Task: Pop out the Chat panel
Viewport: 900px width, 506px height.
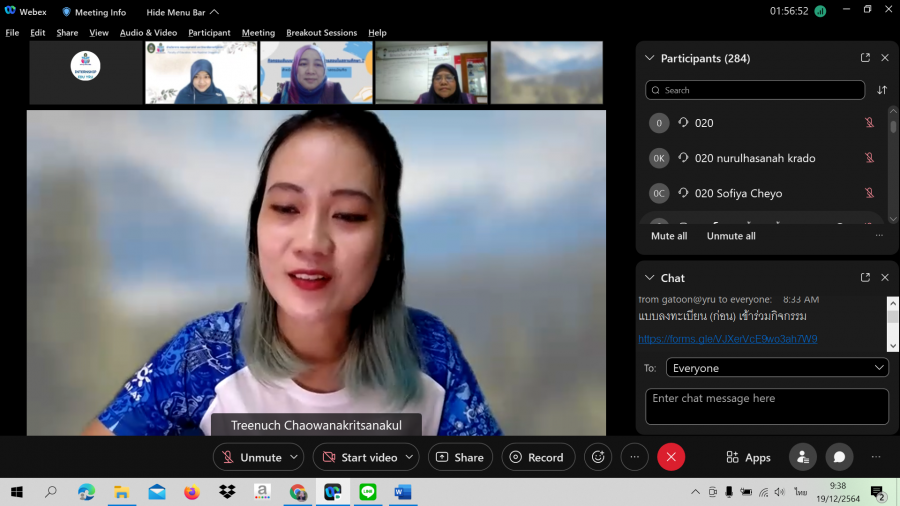Action: click(x=865, y=278)
